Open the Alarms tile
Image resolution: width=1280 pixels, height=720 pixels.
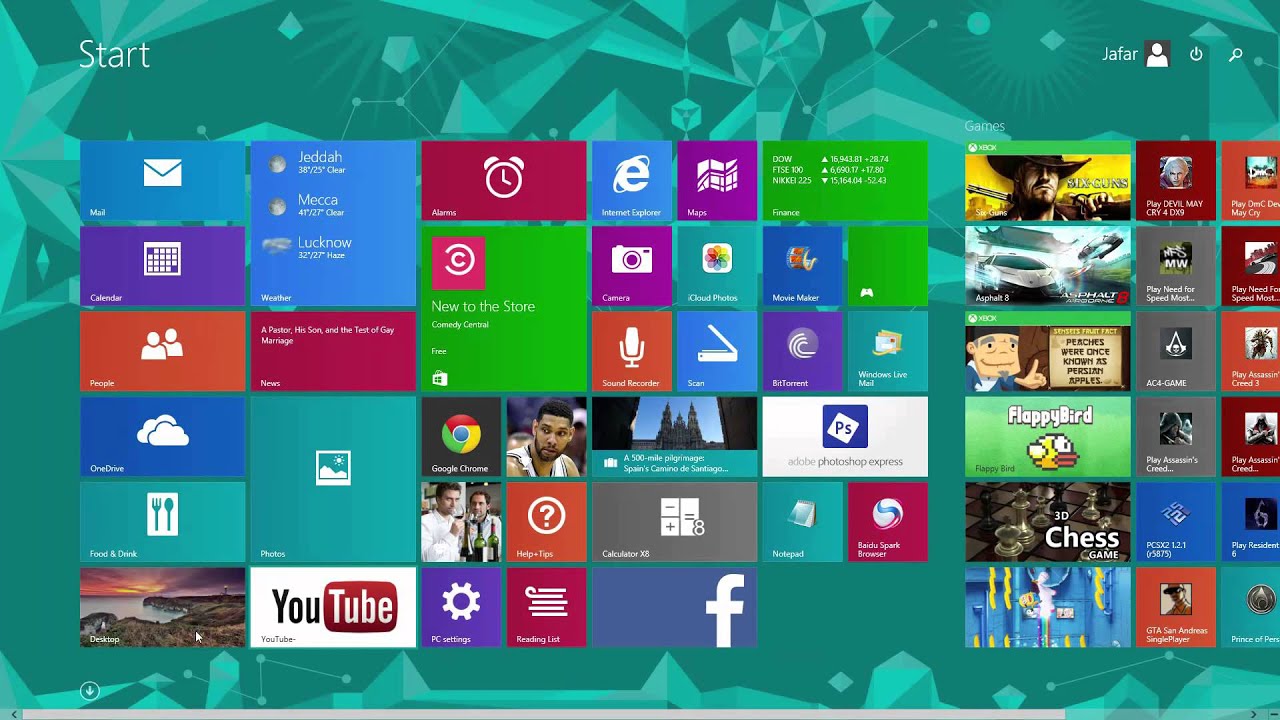(x=504, y=181)
